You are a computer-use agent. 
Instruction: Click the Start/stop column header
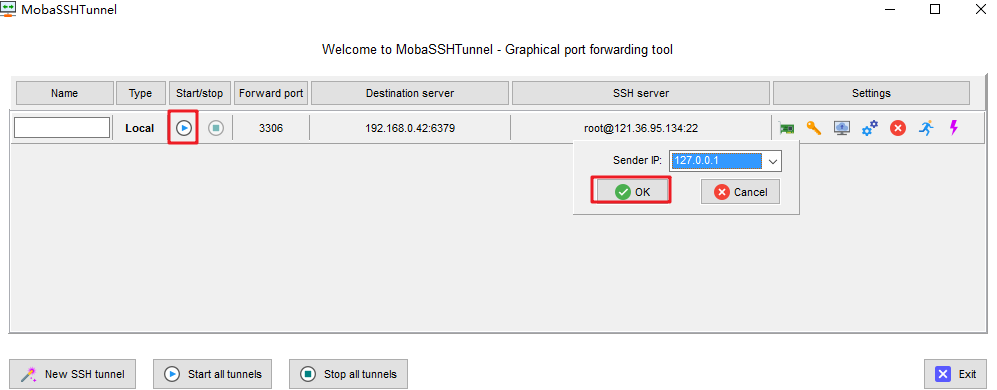click(x=200, y=93)
